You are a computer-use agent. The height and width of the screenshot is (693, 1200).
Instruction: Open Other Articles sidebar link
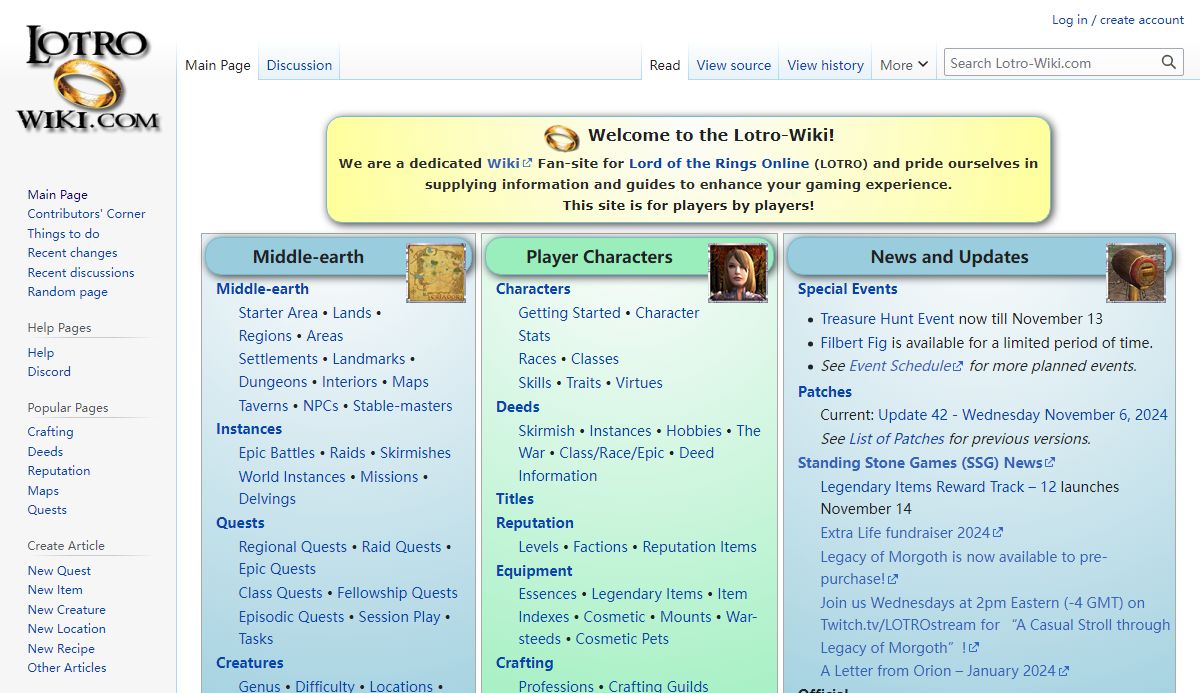(x=67, y=668)
